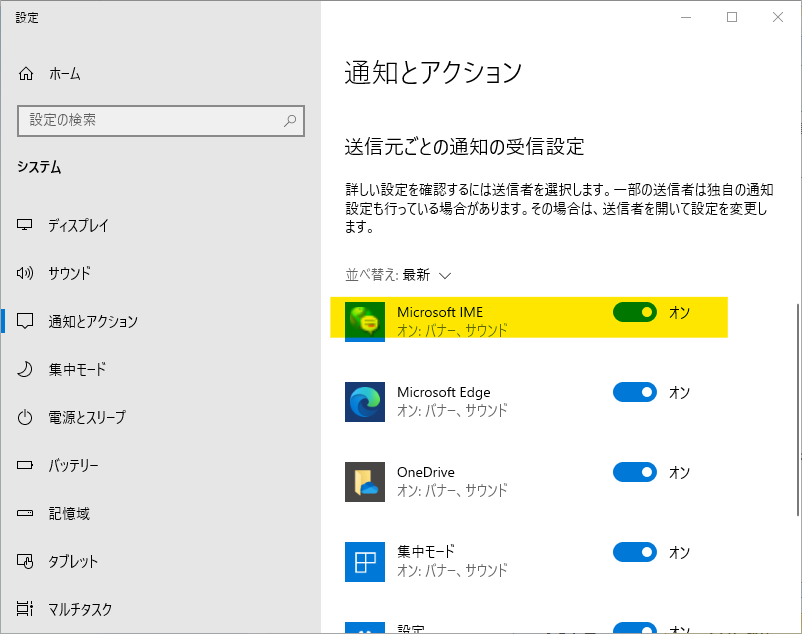Open タブレット settings from the sidebar
This screenshot has width=802, height=634.
point(23,562)
